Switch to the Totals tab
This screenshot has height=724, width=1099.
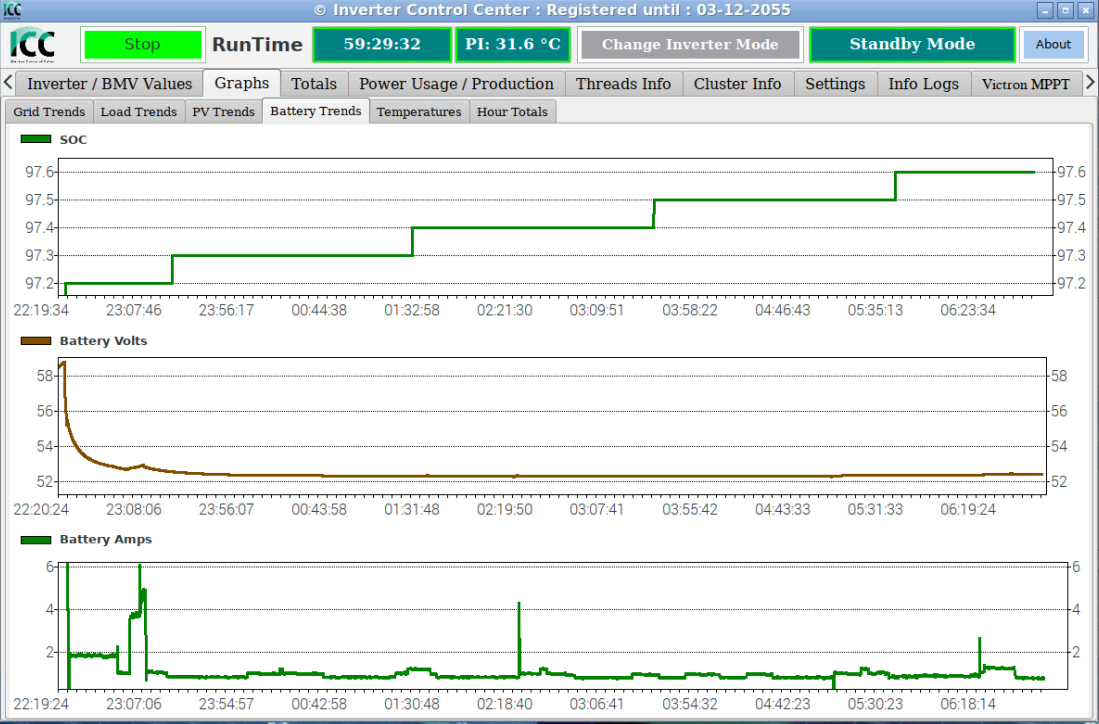point(314,84)
